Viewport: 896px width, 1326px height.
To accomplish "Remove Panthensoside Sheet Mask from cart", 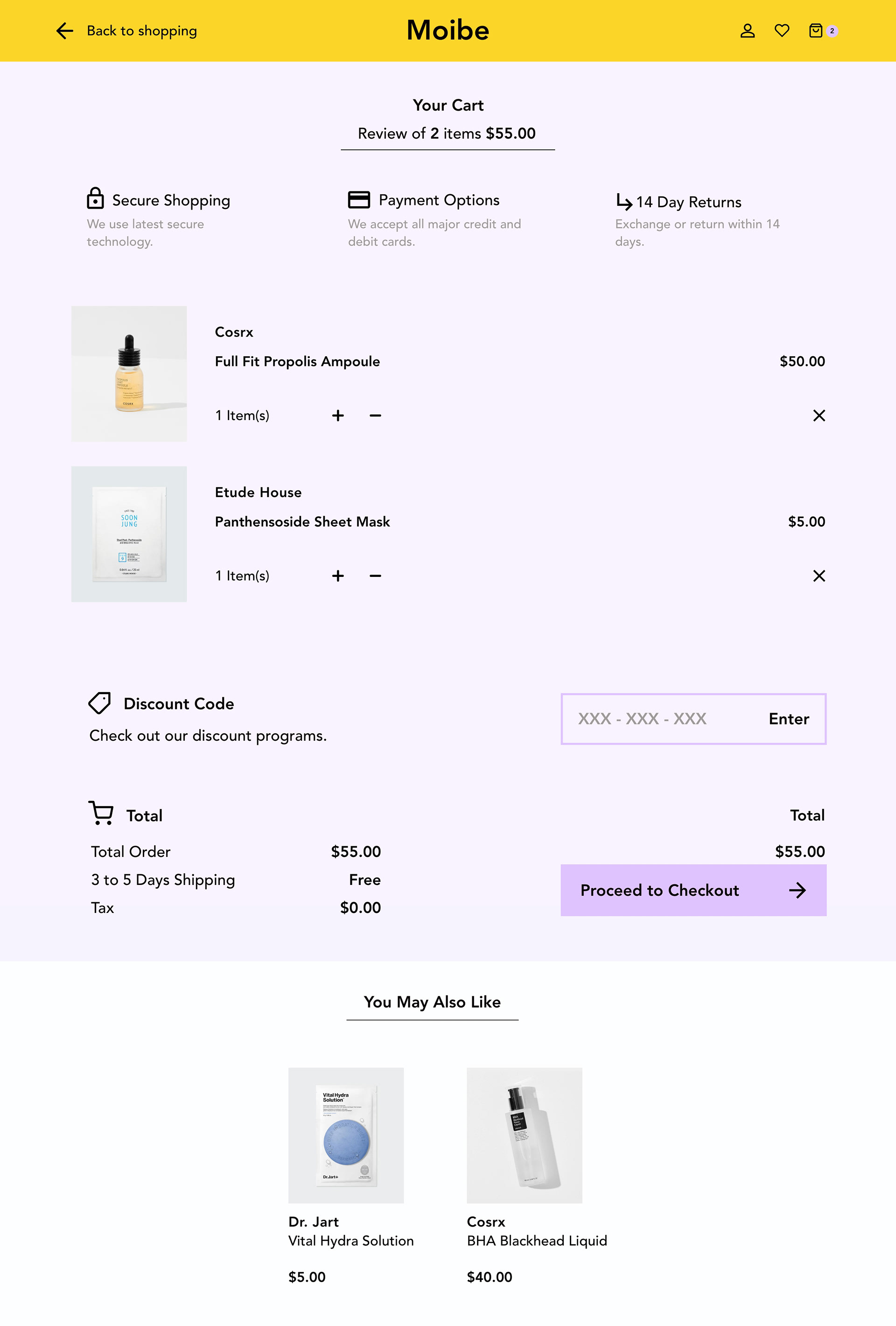I will [819, 575].
